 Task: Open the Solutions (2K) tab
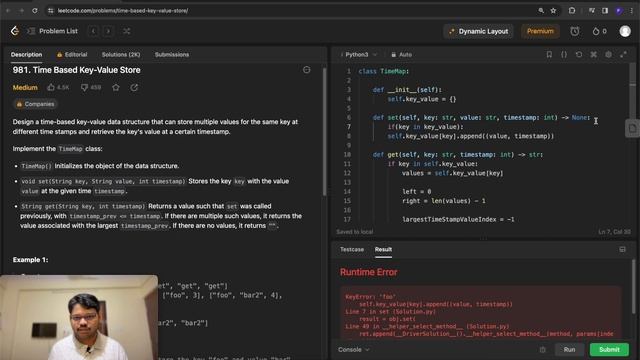point(121,55)
